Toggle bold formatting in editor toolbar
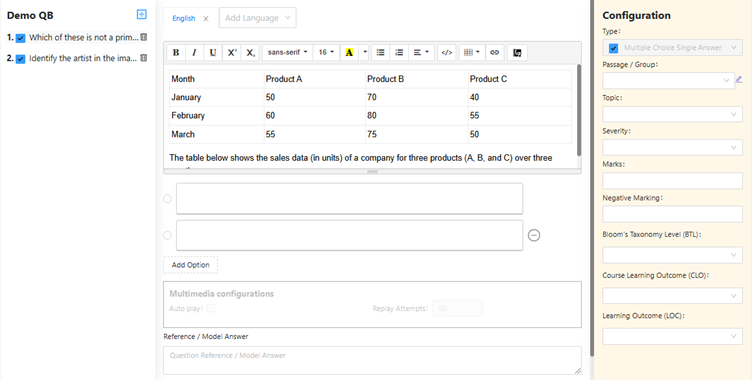Screen dimensions: 752x380 point(176,53)
